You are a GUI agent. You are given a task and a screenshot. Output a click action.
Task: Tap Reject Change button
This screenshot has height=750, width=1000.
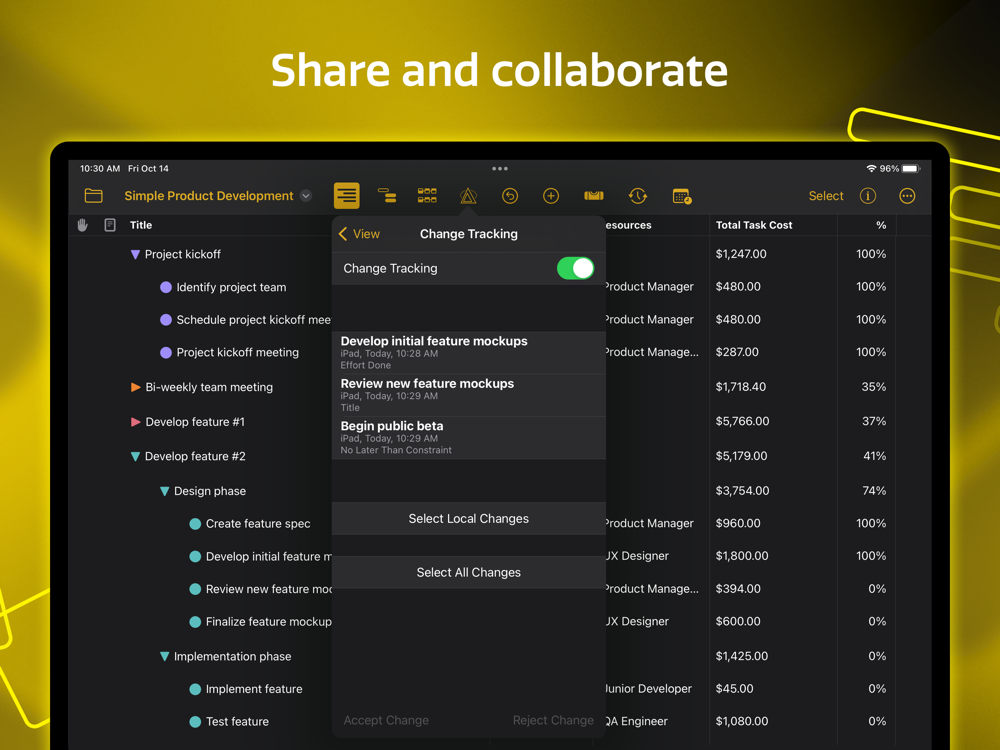(x=553, y=720)
